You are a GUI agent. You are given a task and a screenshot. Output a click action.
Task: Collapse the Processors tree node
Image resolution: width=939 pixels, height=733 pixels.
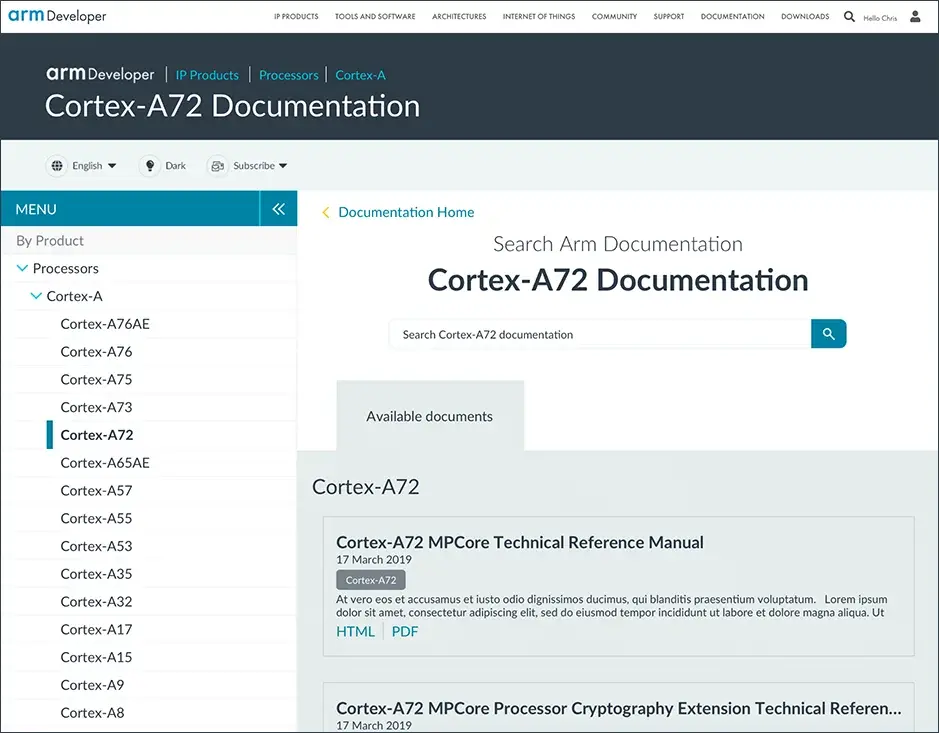coord(22,268)
